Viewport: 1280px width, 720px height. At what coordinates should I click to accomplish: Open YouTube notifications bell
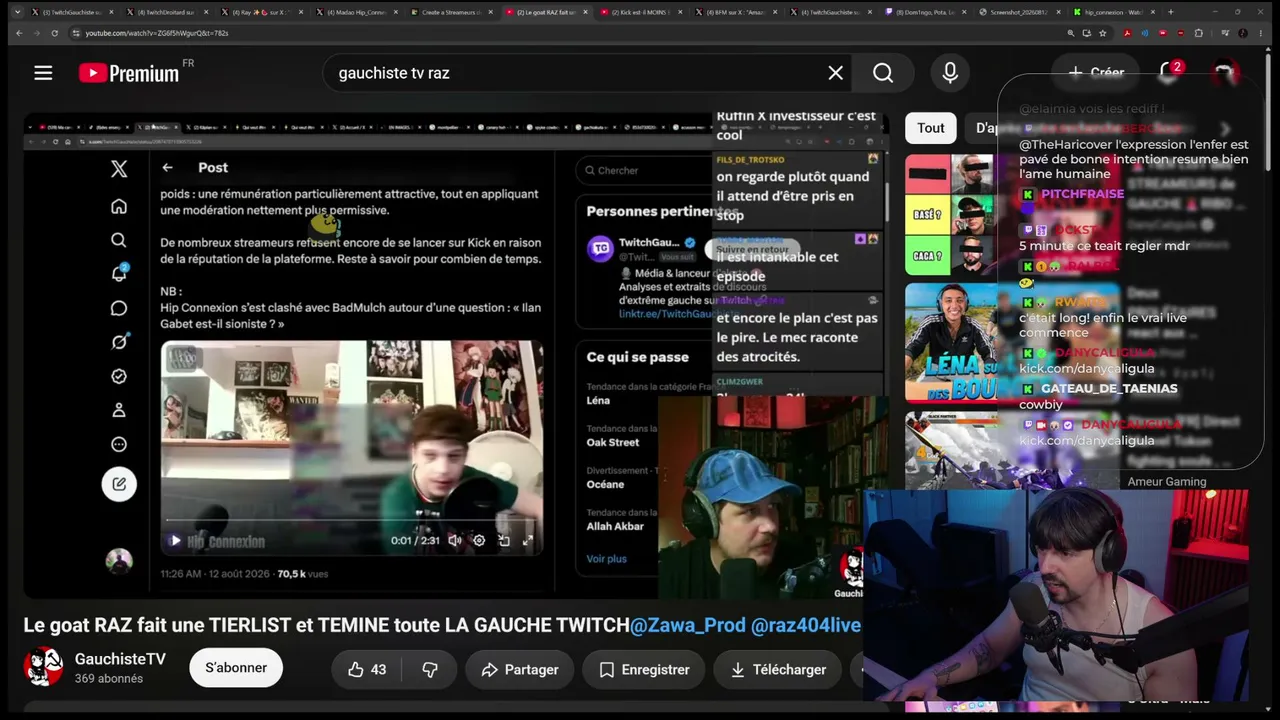1169,72
